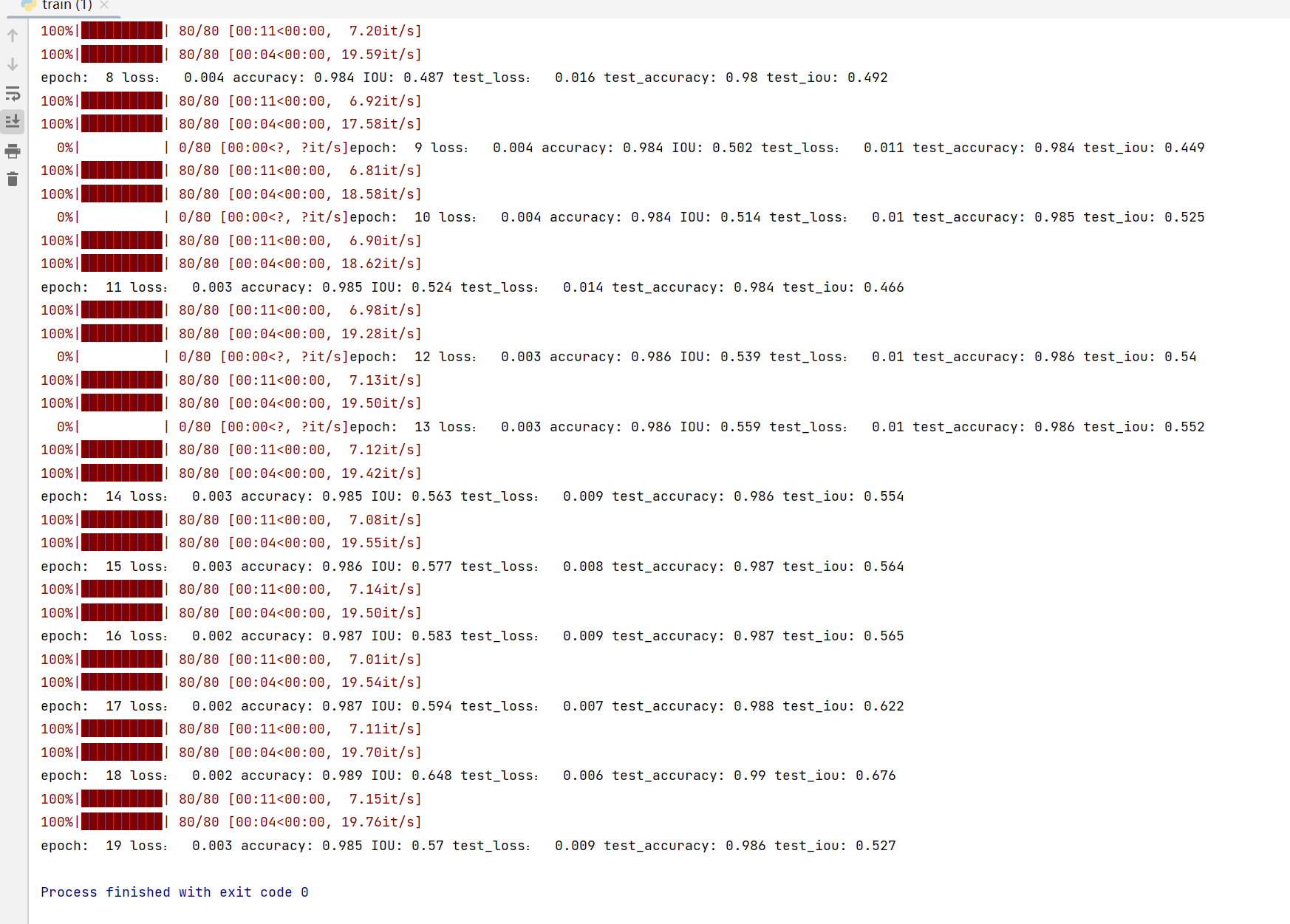Image resolution: width=1290 pixels, height=924 pixels.
Task: Click the 7.01it/s progress line
Action: point(231,660)
